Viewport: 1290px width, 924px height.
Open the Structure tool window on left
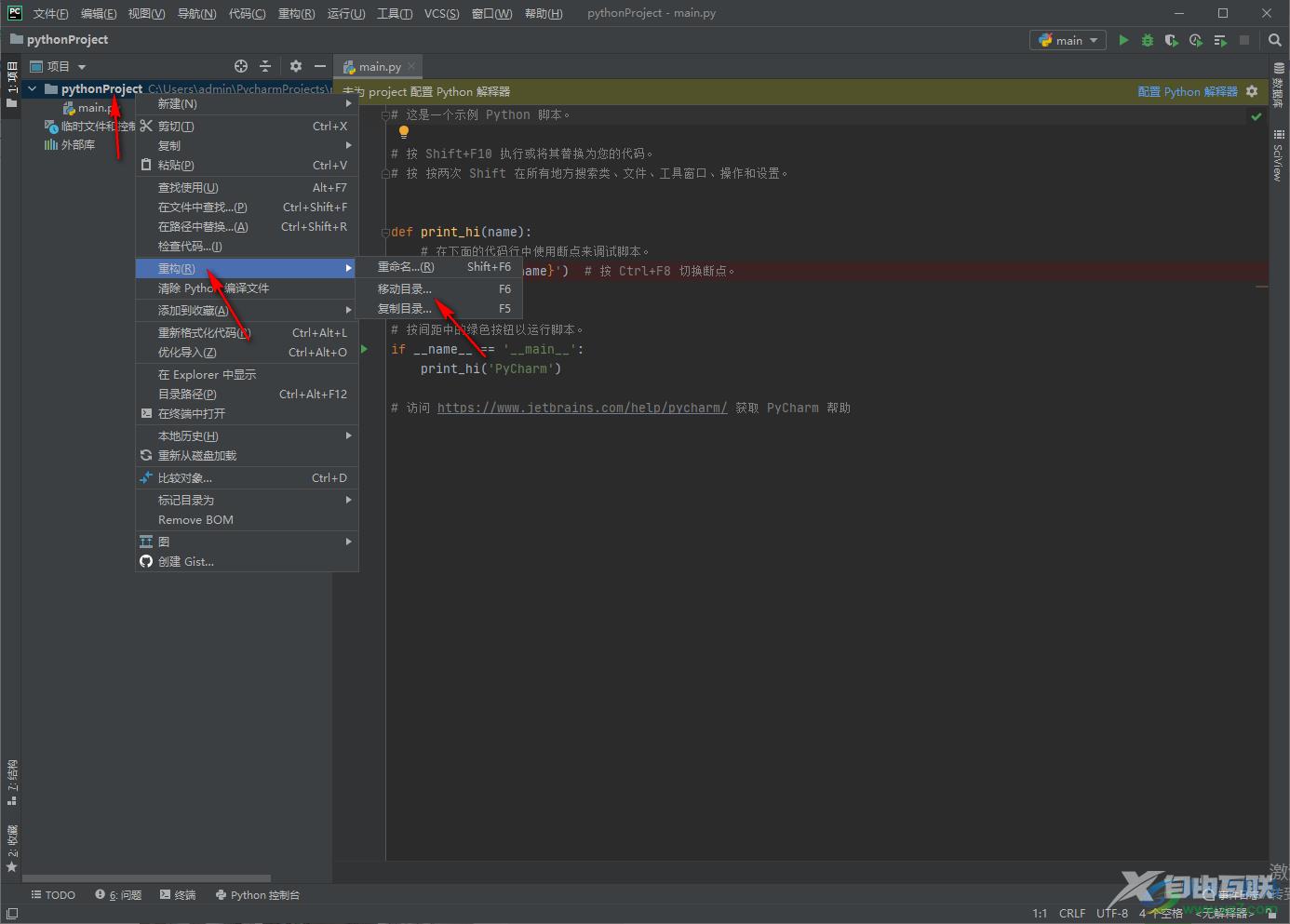tap(12, 782)
